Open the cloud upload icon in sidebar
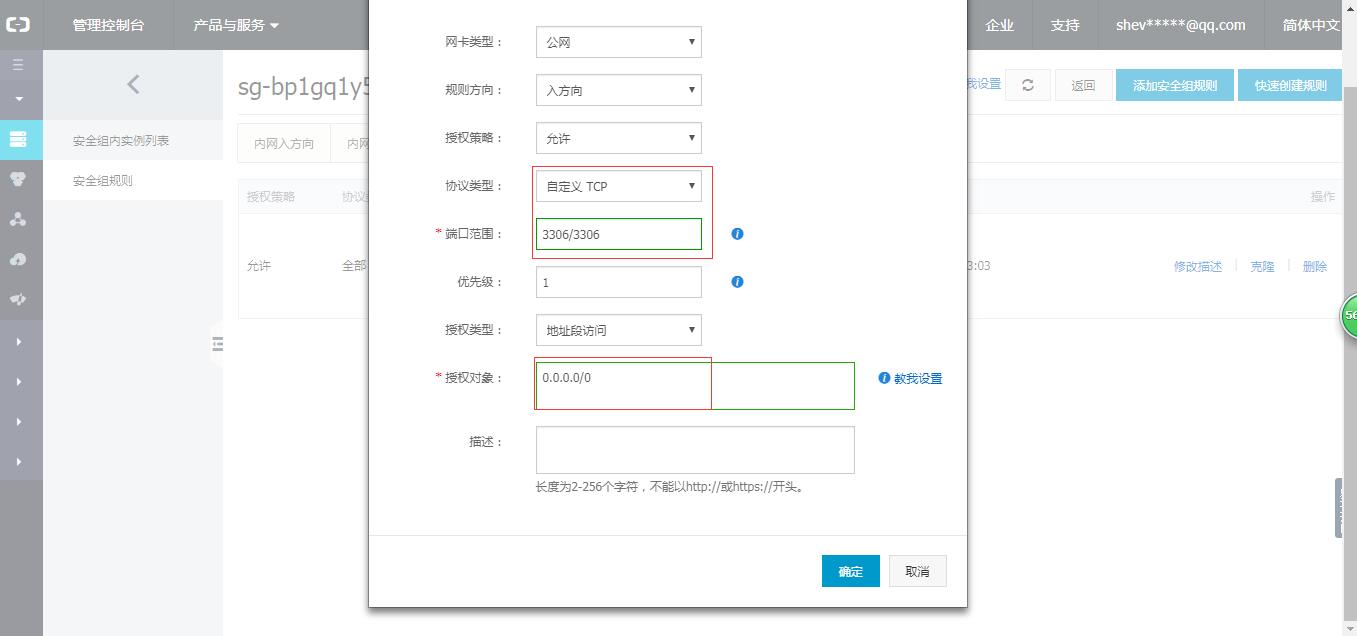1357x636 pixels. 18,259
